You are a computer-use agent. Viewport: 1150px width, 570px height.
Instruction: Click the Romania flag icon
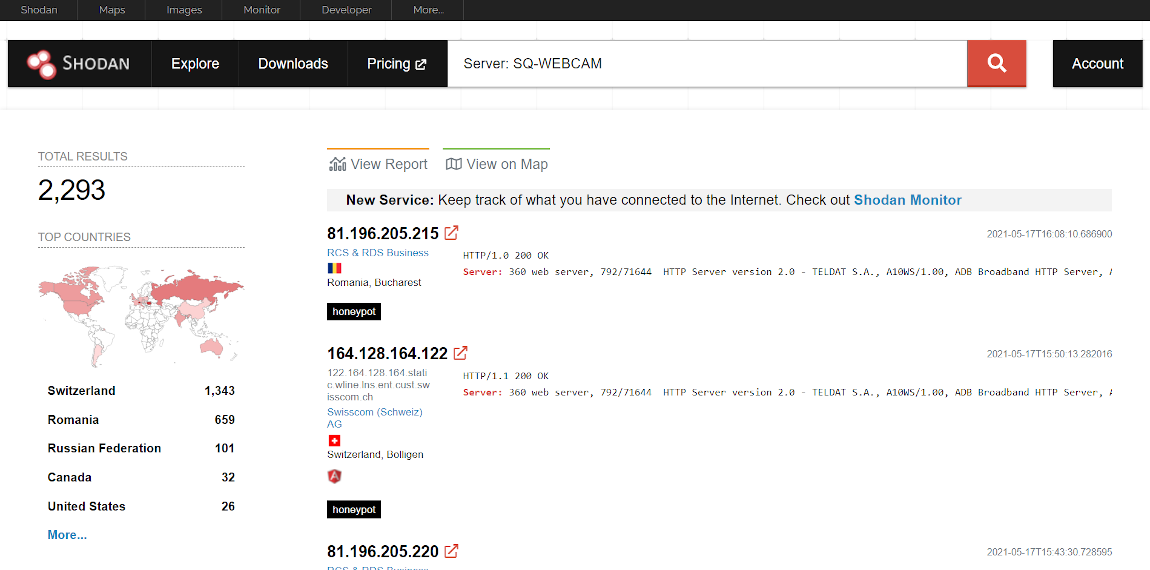point(334,268)
